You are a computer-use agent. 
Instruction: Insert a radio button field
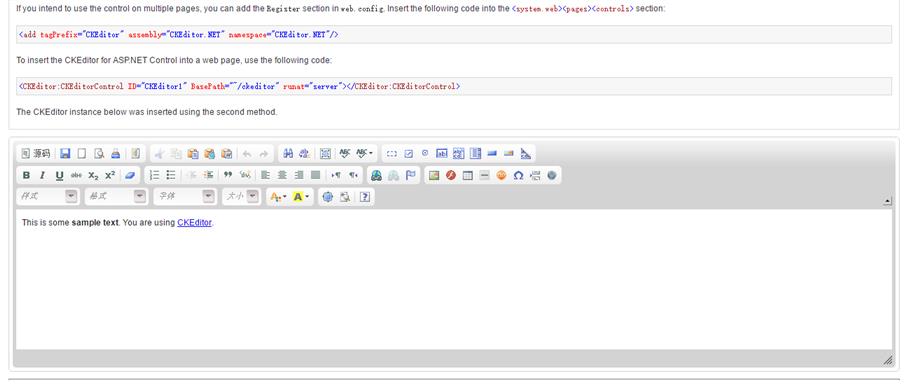pyautogui.click(x=425, y=154)
